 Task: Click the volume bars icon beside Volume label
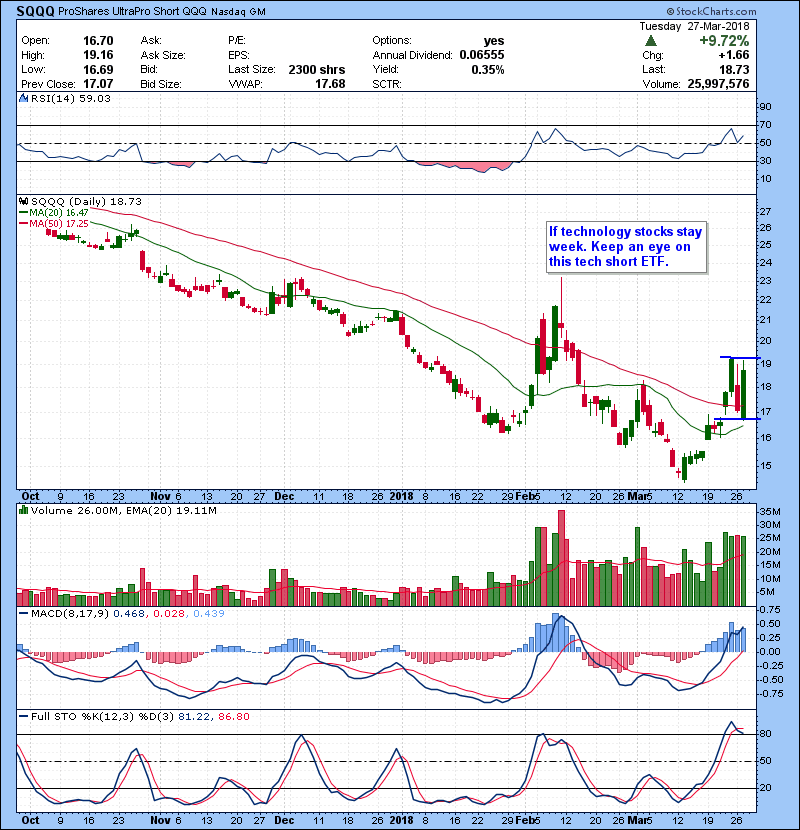(23, 510)
